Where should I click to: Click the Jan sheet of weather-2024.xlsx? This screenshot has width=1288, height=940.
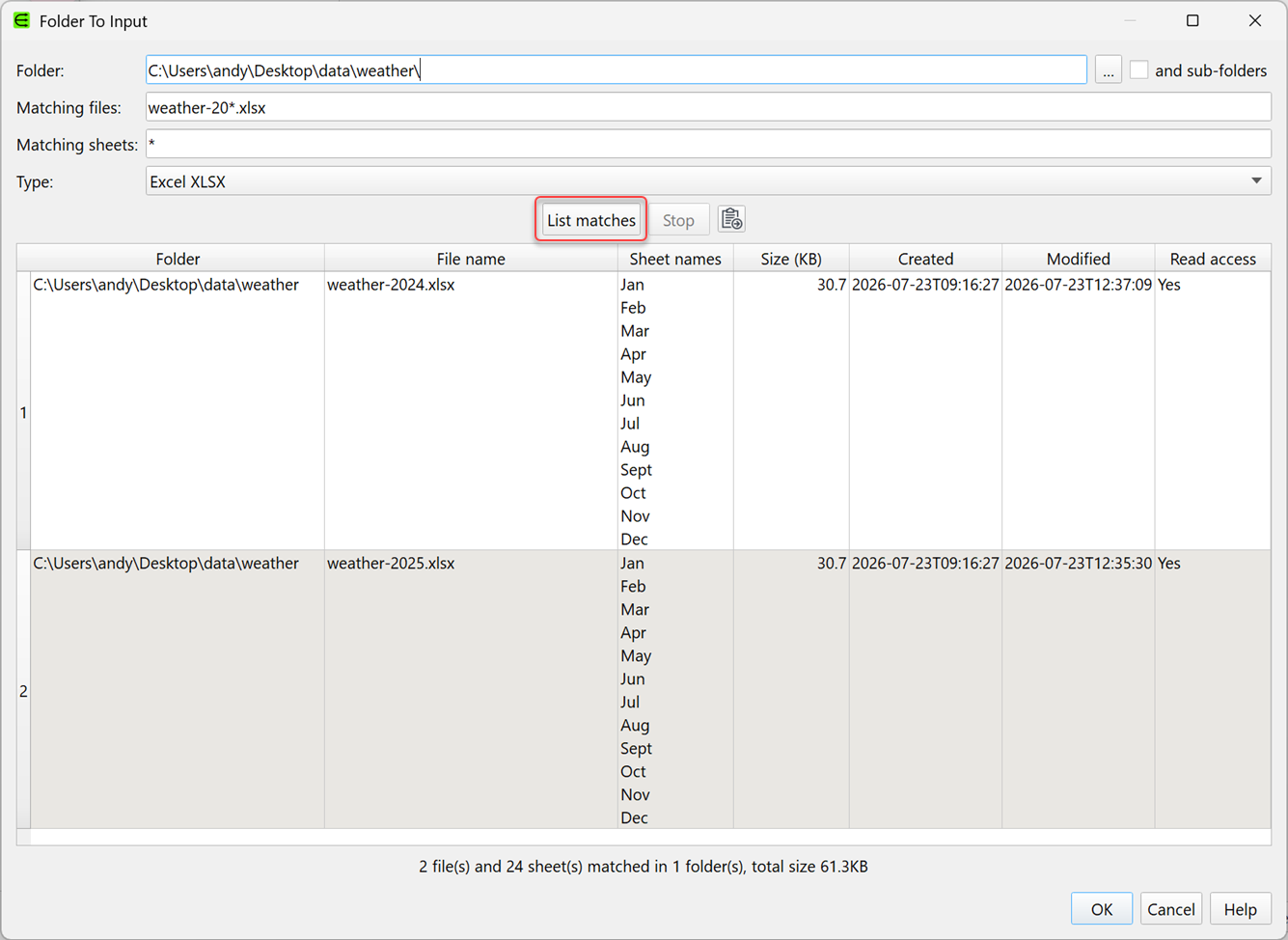632,285
